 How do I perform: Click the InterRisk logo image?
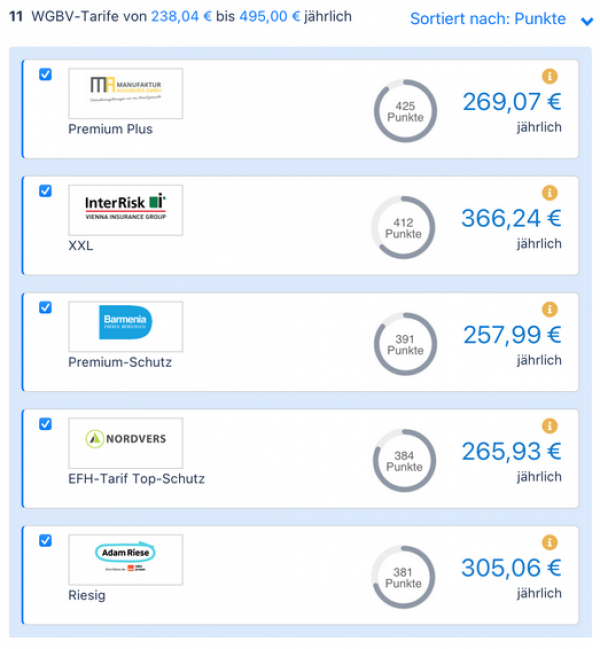[x=126, y=210]
